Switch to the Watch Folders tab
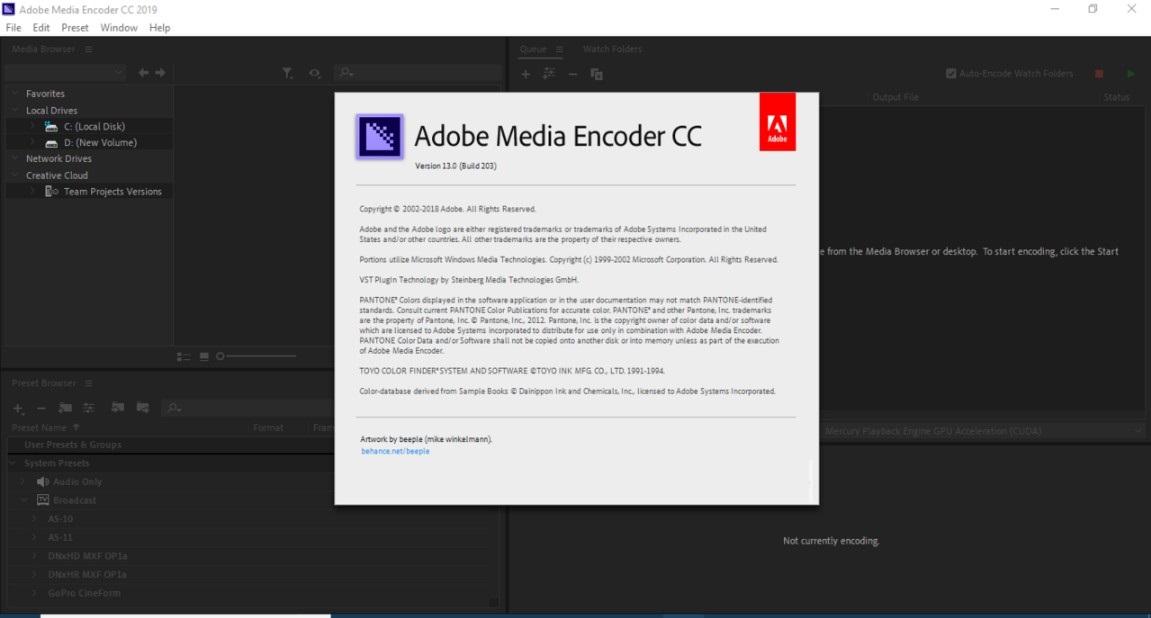The width and height of the screenshot is (1151, 618). tap(612, 49)
